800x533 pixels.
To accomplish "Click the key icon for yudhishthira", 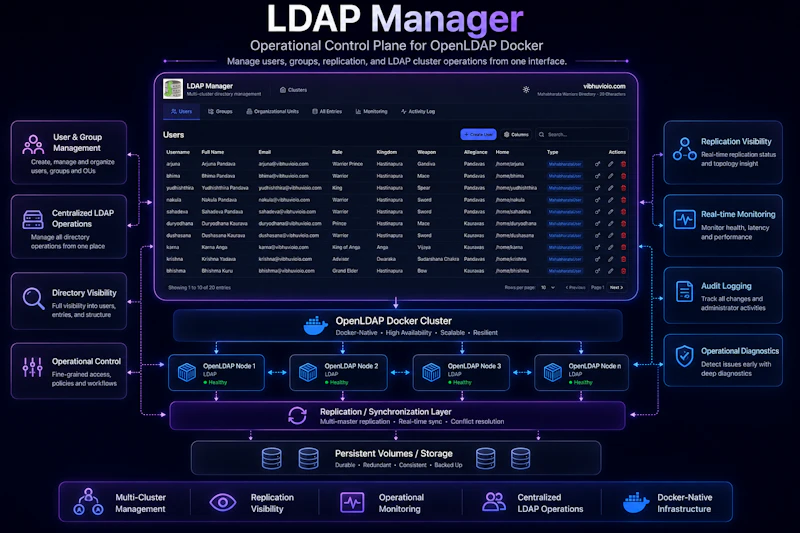I will (597, 188).
